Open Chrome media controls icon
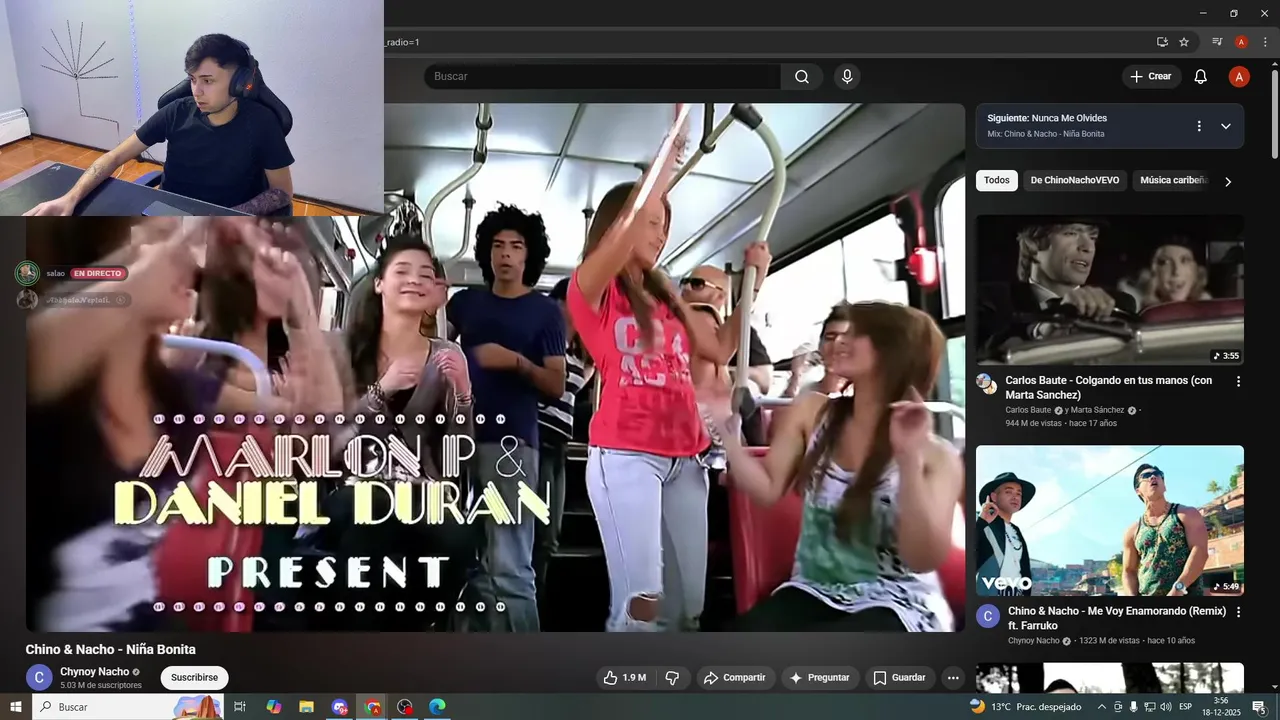The height and width of the screenshot is (720, 1280). click(x=1217, y=42)
